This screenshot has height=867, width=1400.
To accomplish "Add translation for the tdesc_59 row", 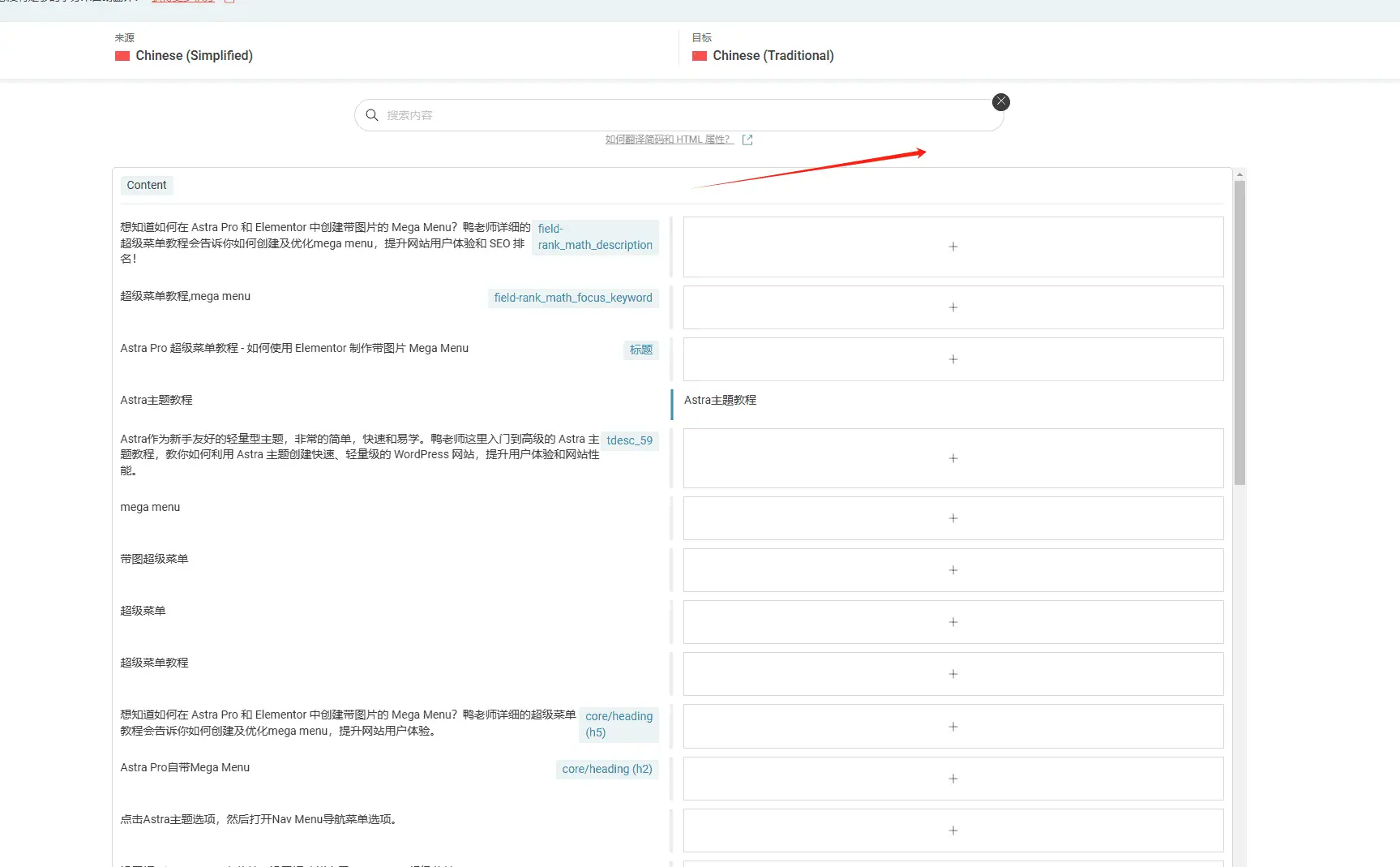I will (x=953, y=458).
